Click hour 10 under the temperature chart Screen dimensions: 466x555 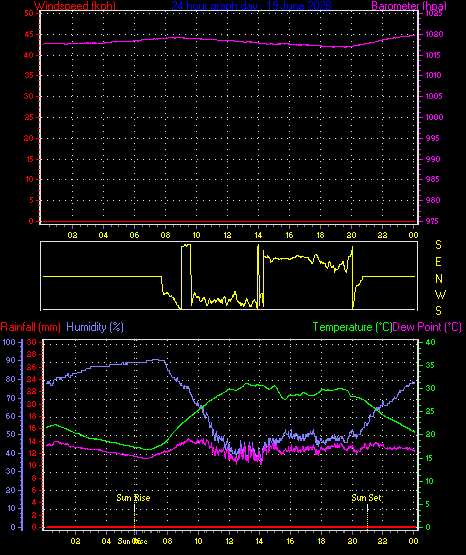[x=198, y=541]
